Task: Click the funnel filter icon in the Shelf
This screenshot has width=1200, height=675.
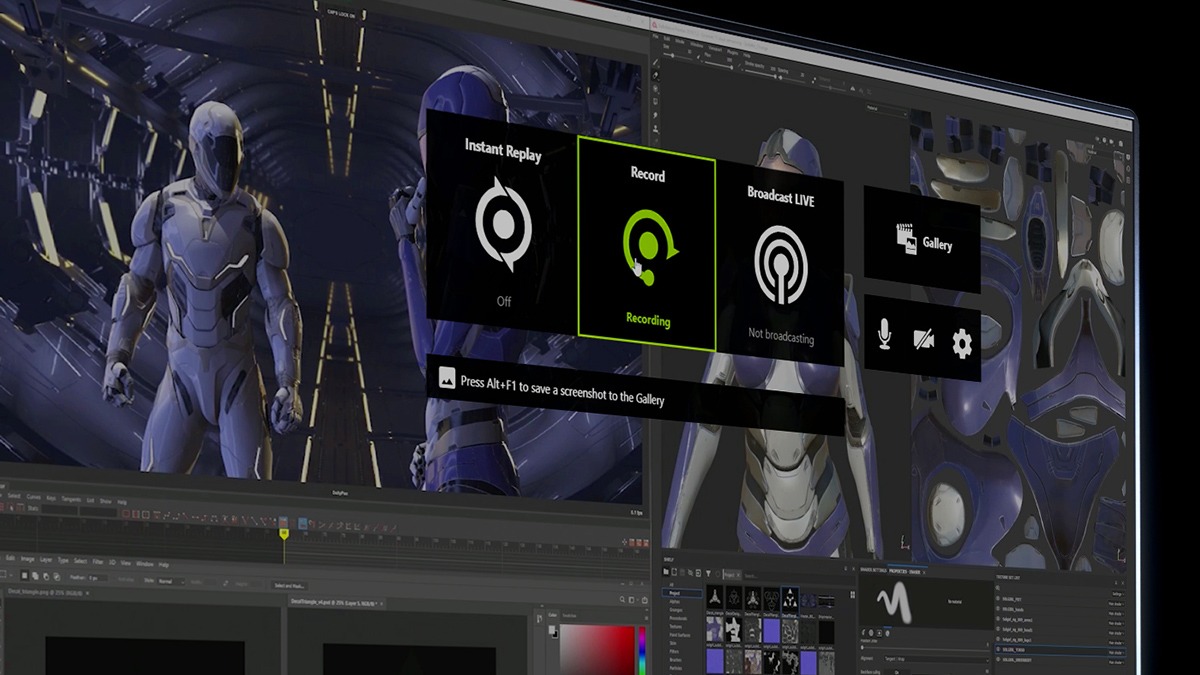Action: [x=708, y=574]
